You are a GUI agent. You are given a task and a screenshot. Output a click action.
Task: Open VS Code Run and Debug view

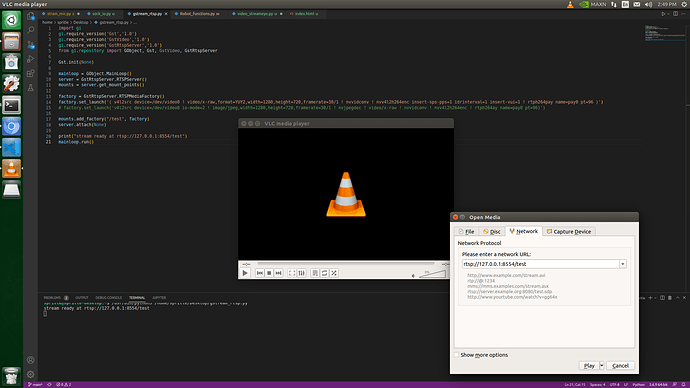coord(30,59)
